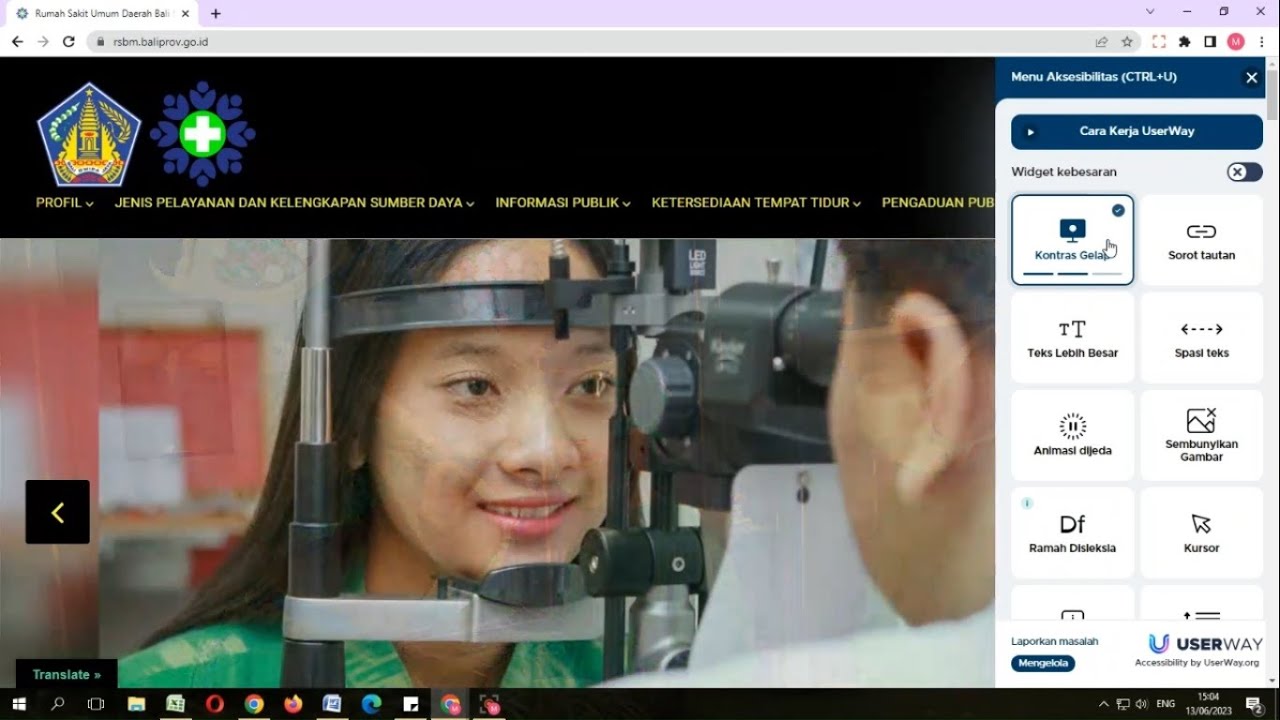The height and width of the screenshot is (720, 1280).
Task: Launch Opera from the taskbar
Action: click(214, 704)
